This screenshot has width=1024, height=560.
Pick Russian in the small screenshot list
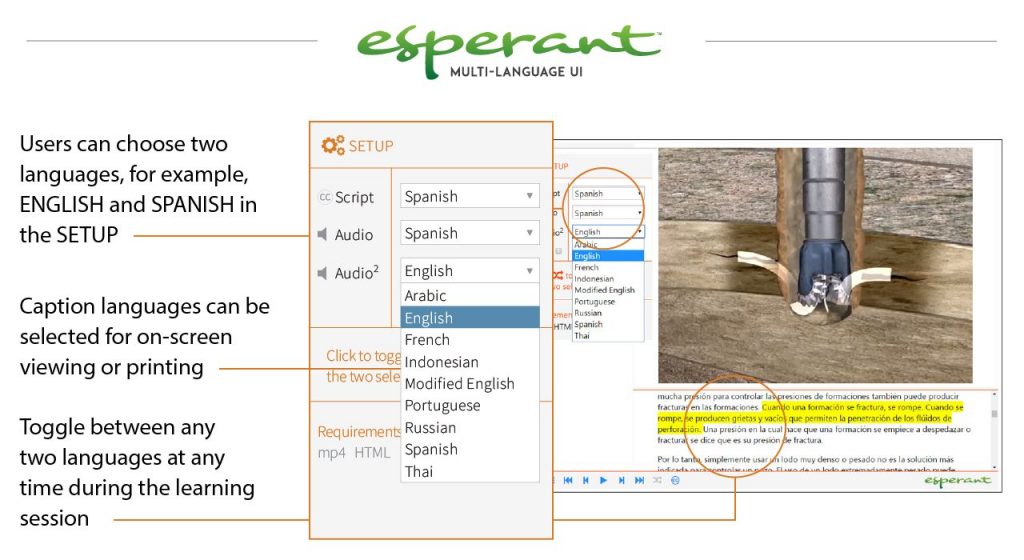point(608,313)
